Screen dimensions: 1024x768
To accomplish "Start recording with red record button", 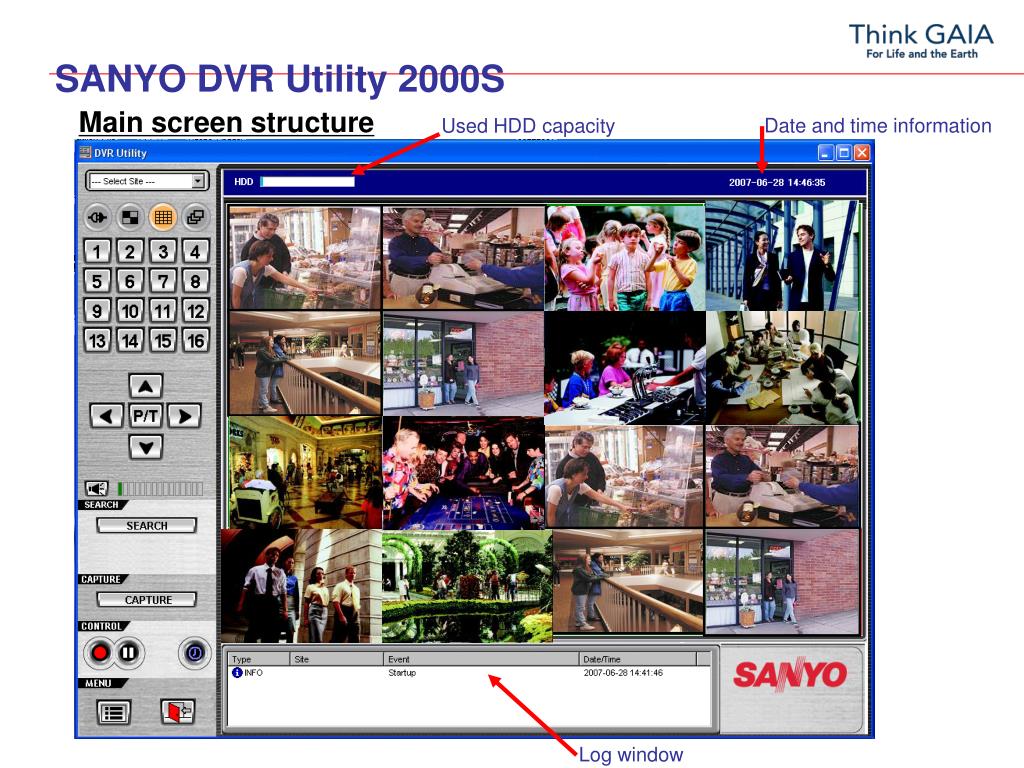I will pyautogui.click(x=100, y=652).
